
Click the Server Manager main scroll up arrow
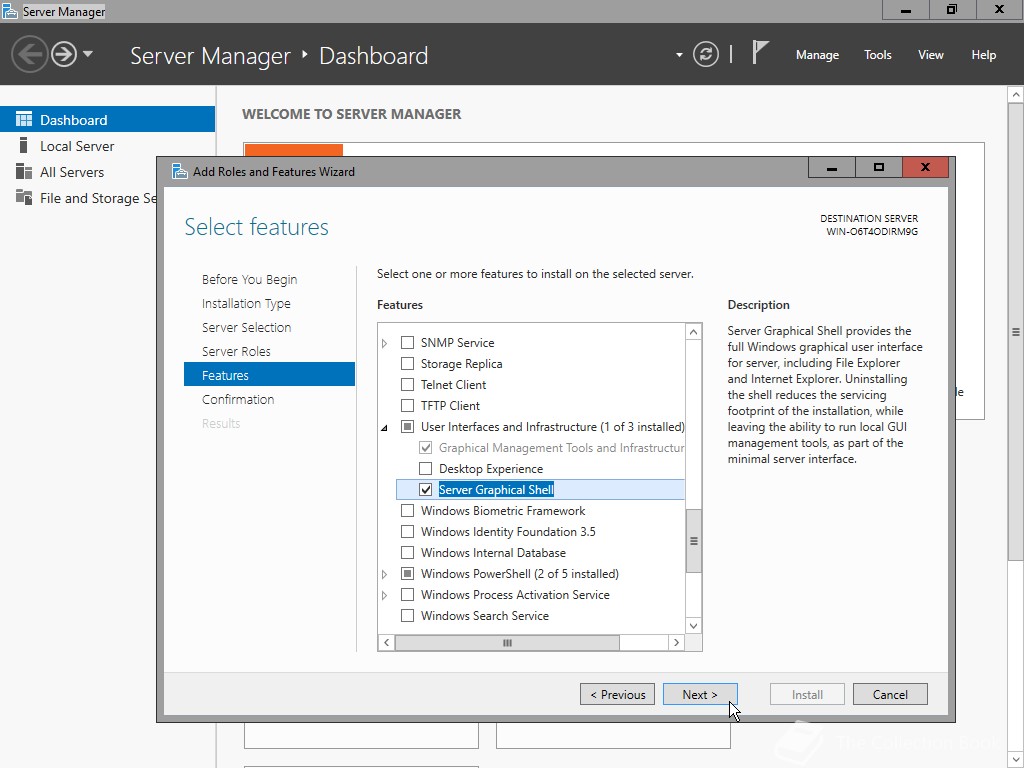[x=1016, y=95]
